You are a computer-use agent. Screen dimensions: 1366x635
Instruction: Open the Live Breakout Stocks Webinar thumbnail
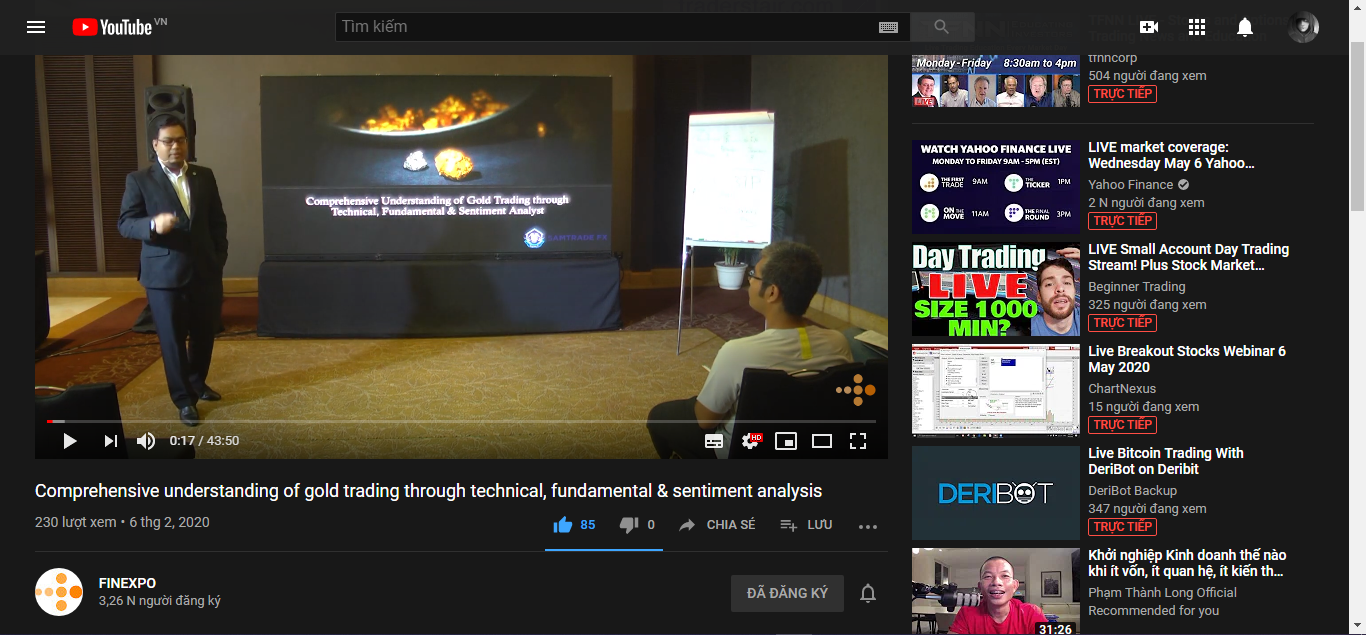point(996,391)
